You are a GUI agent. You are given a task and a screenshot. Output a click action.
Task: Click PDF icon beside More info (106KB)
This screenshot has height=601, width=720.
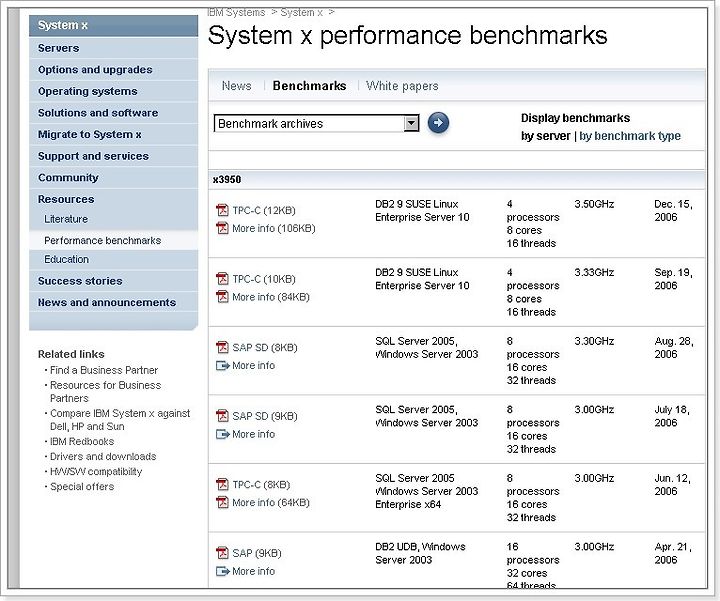tap(222, 228)
